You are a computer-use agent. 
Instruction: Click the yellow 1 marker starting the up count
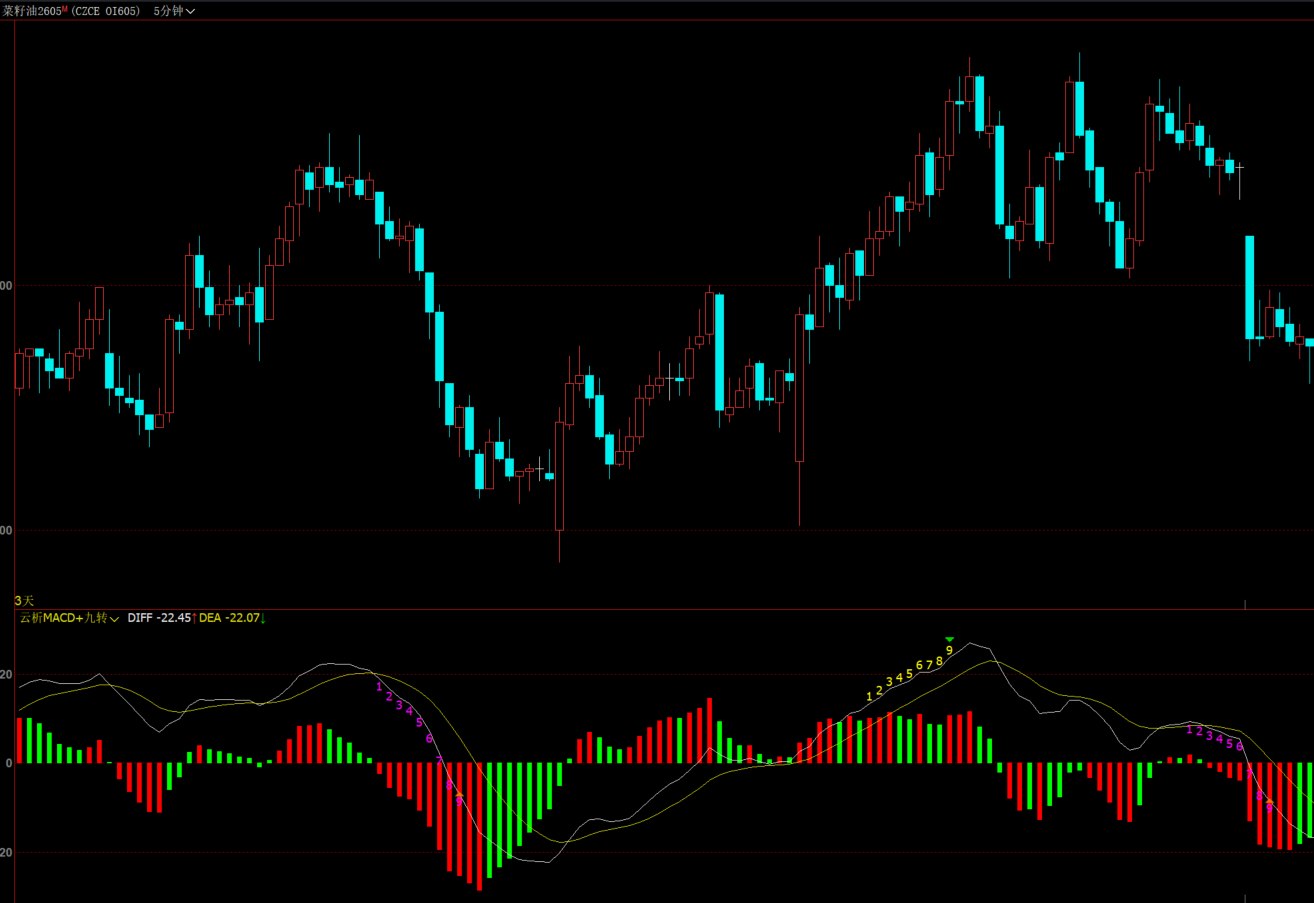tap(869, 696)
